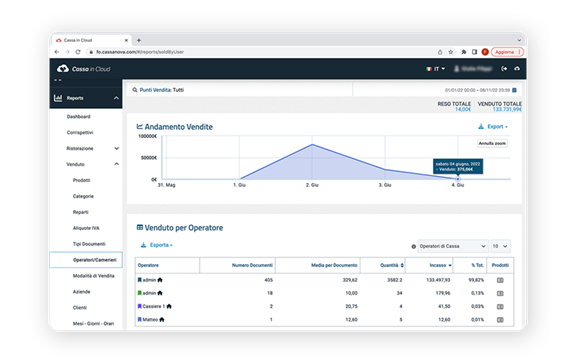This screenshot has height=362, width=576.
Task: Open the rows-per-page 10 dropdown
Action: click(x=500, y=246)
